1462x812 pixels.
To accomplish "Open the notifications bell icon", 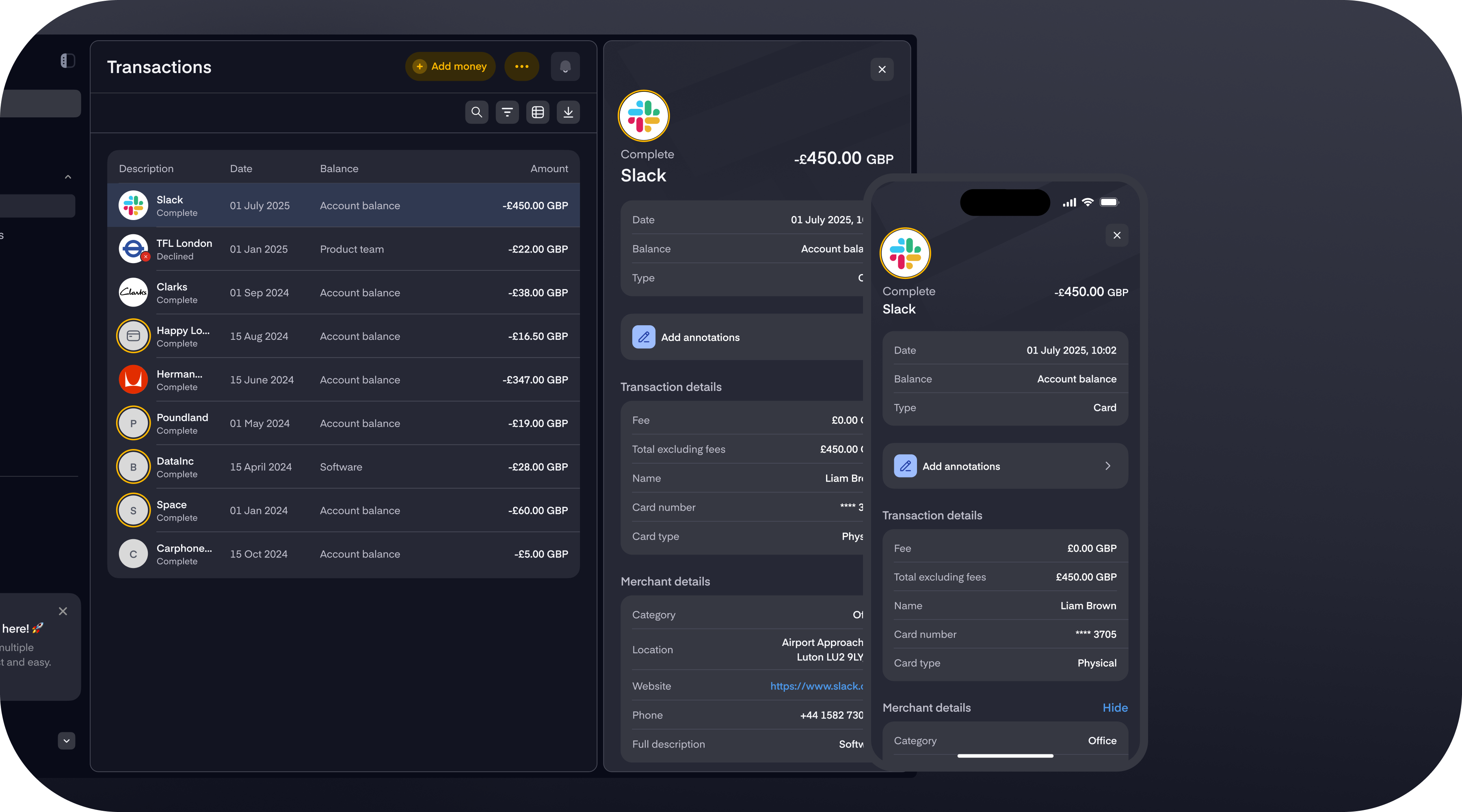I will point(565,67).
